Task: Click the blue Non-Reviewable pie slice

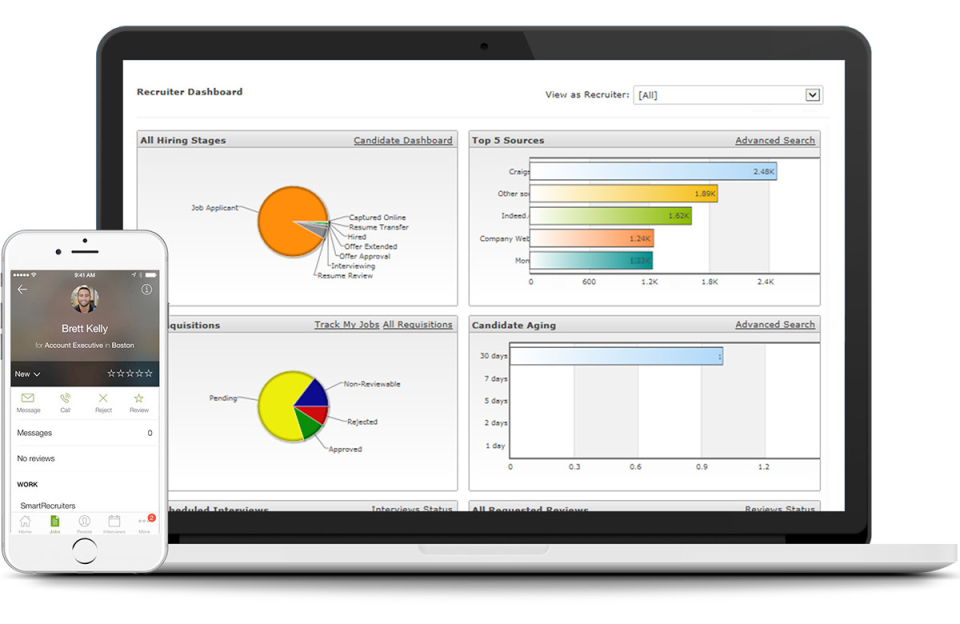Action: (x=314, y=396)
